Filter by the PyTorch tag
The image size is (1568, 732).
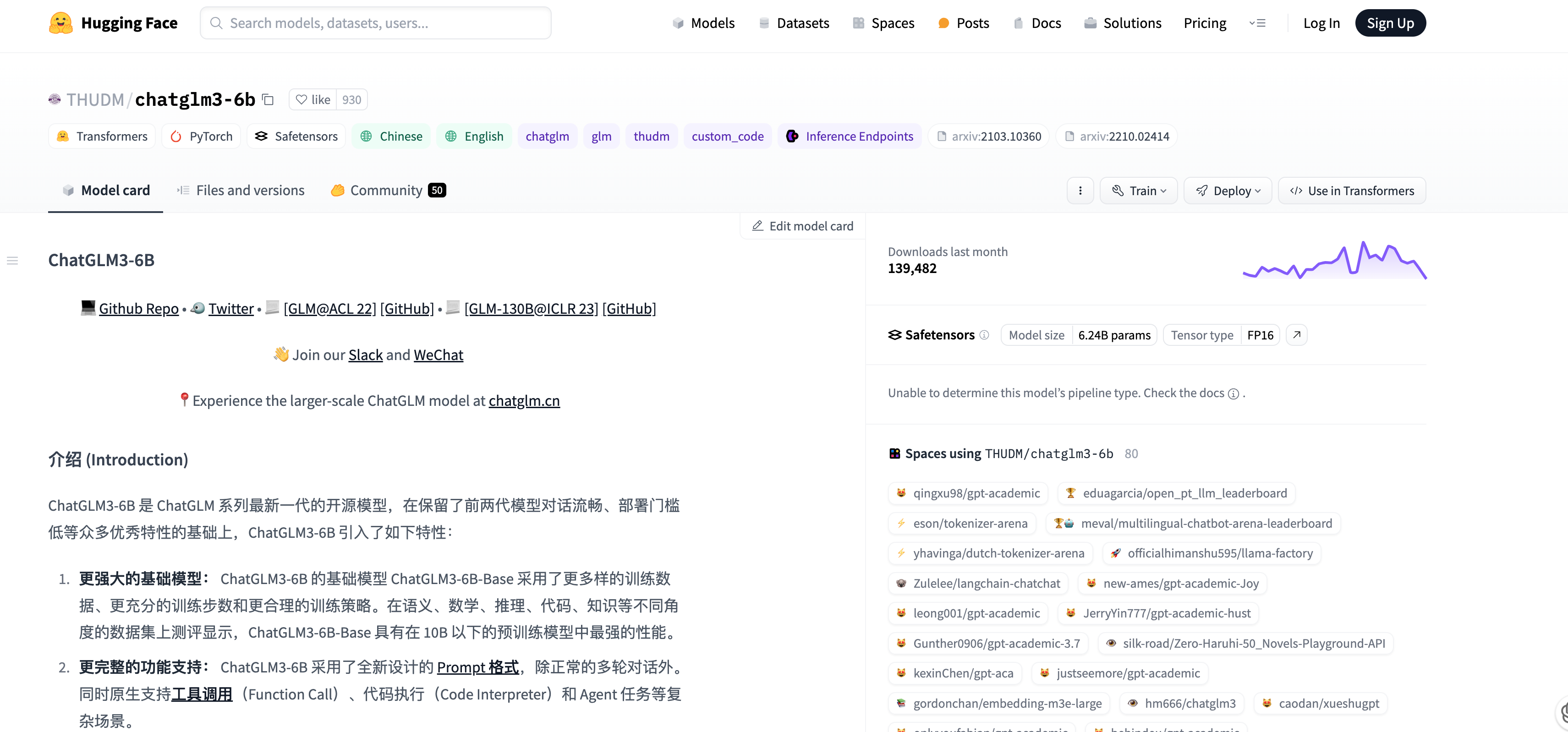tap(202, 137)
